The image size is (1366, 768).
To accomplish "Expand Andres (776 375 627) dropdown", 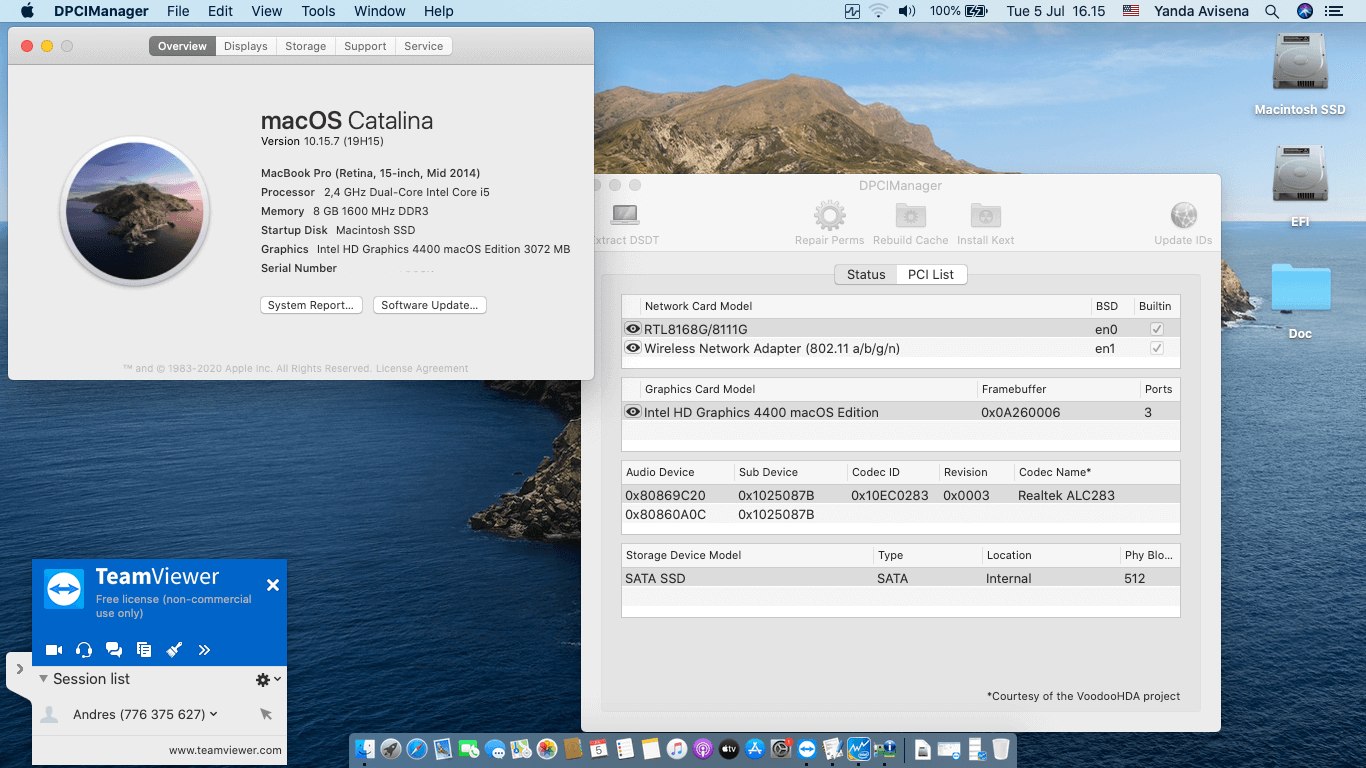I will tap(214, 714).
